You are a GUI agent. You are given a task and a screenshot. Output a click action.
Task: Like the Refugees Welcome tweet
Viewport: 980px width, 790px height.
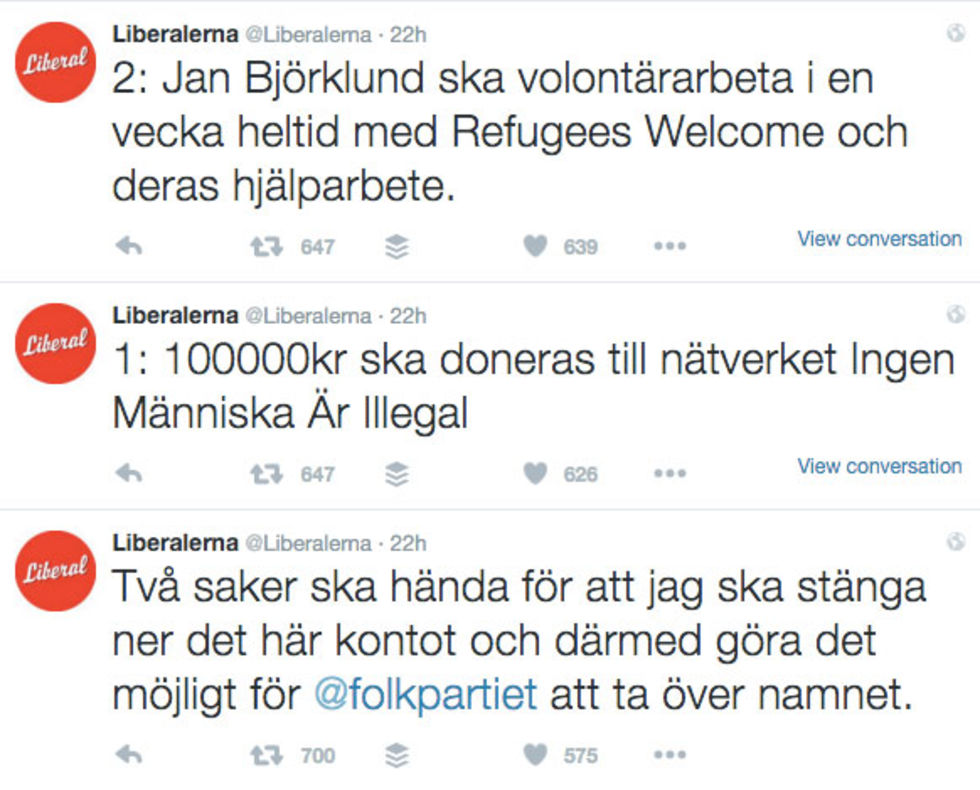tap(537, 247)
